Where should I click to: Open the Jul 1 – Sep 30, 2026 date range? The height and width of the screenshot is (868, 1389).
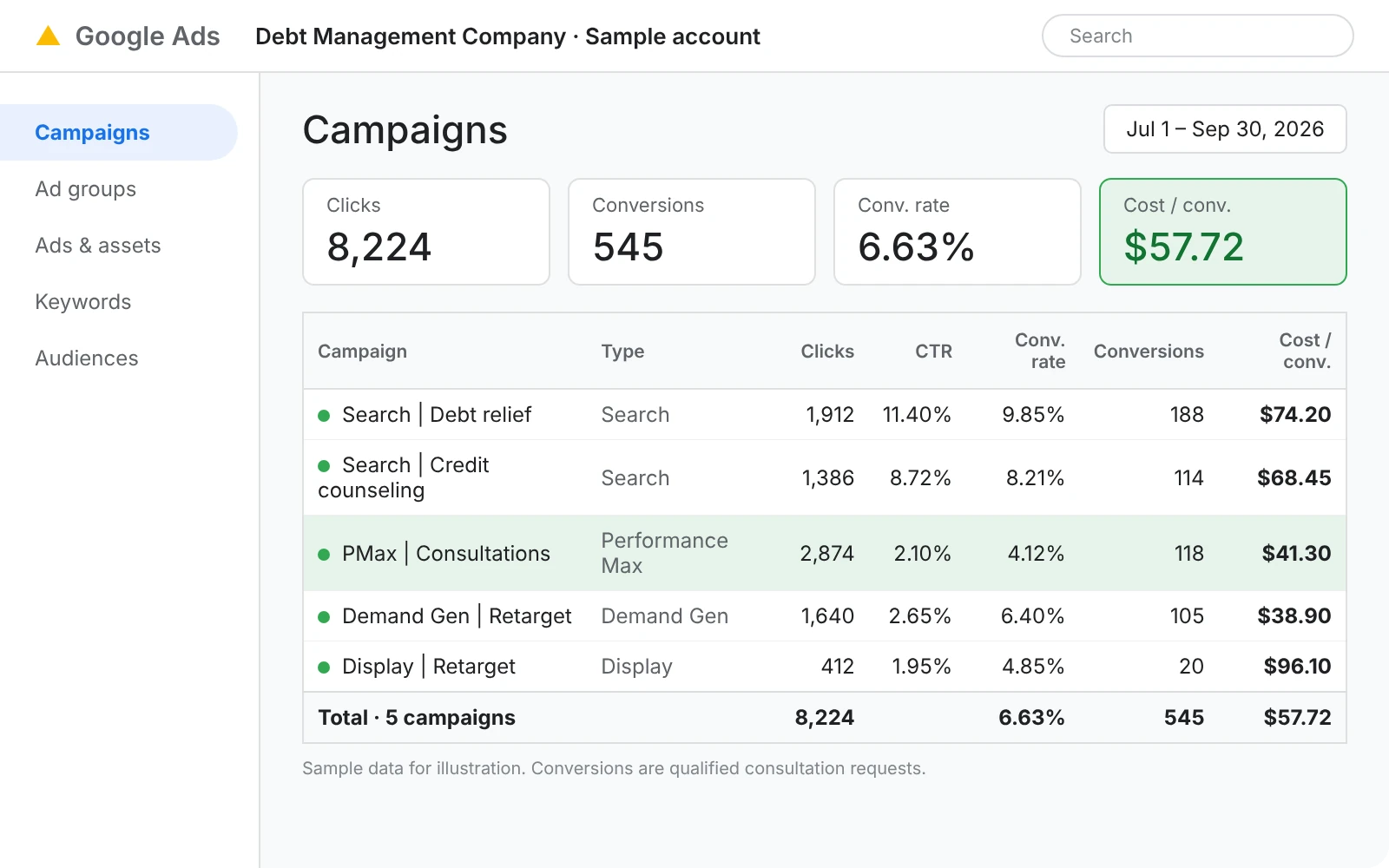(1225, 128)
